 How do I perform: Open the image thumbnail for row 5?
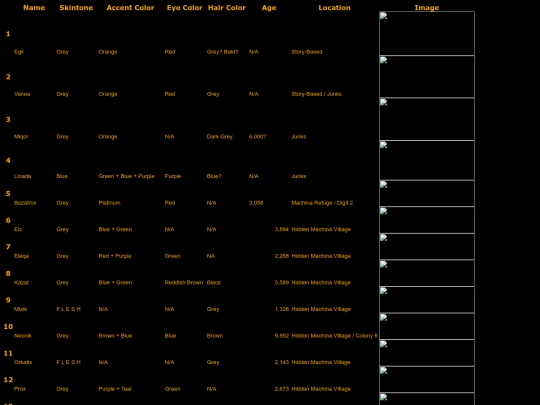(427, 194)
